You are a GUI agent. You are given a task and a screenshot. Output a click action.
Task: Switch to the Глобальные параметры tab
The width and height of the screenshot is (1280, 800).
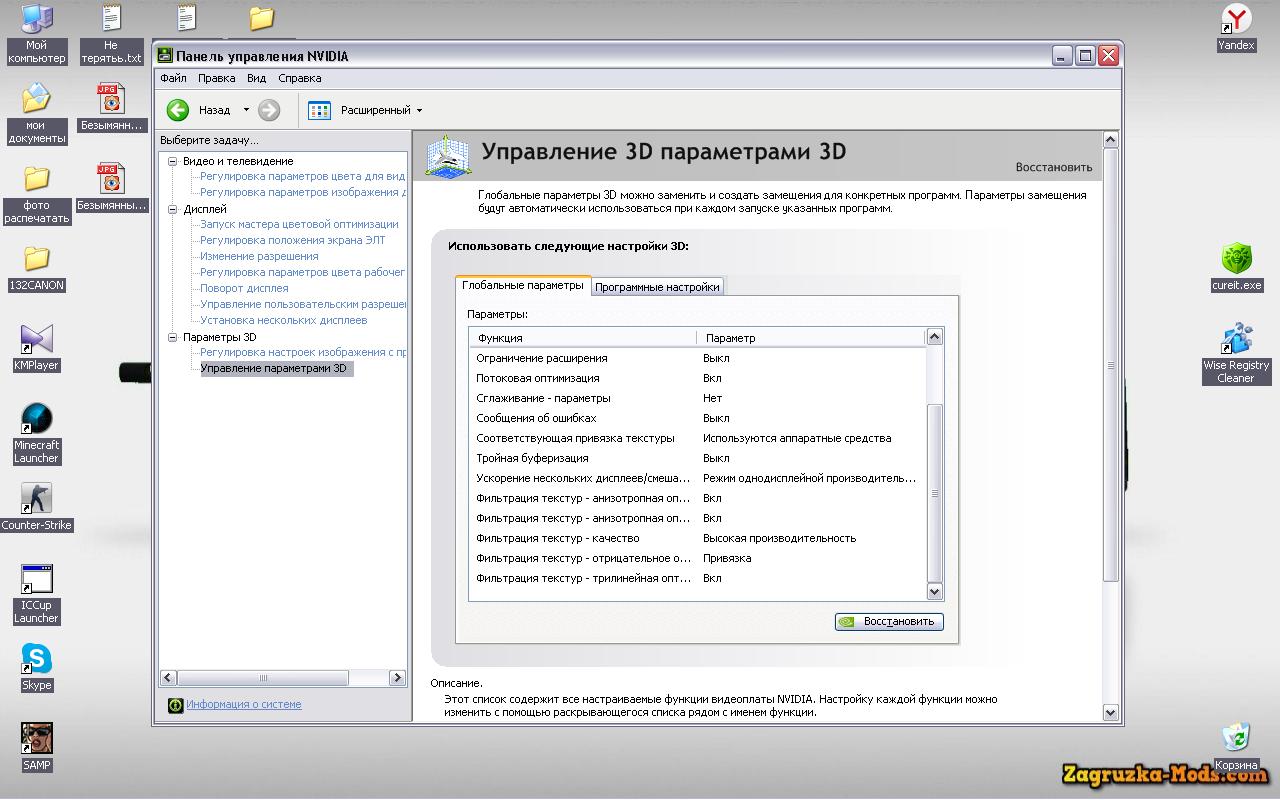tap(523, 285)
